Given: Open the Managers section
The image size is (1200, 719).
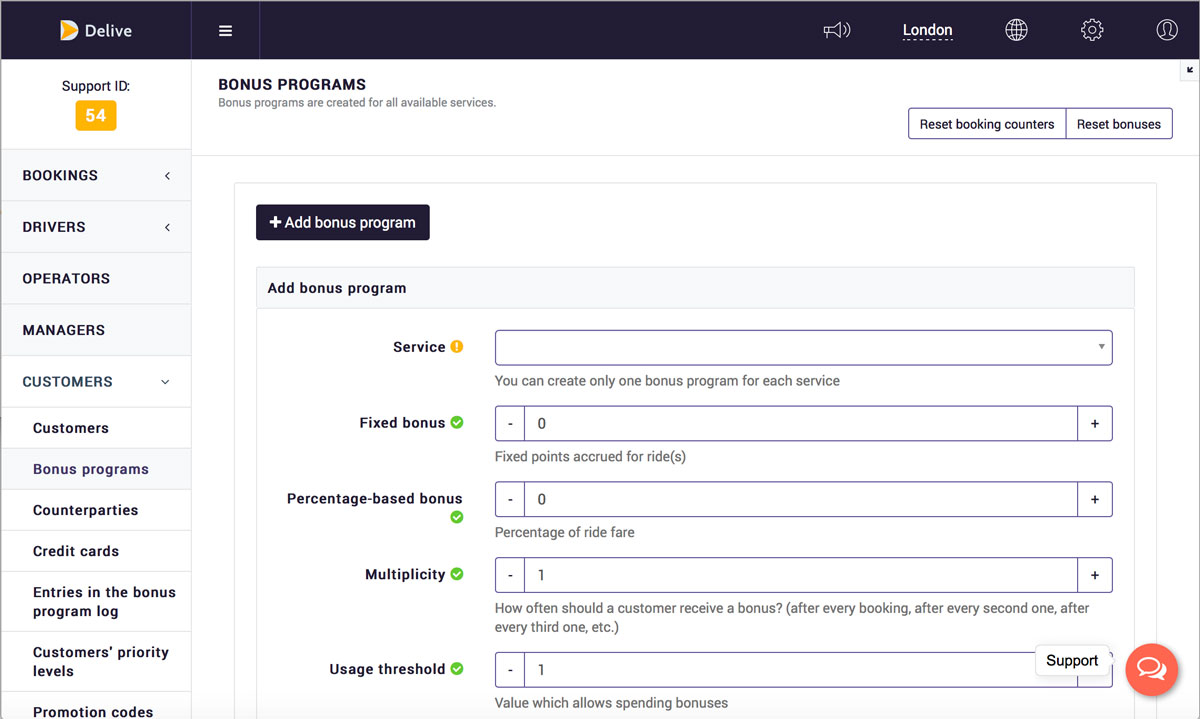Looking at the screenshot, I should [96, 330].
